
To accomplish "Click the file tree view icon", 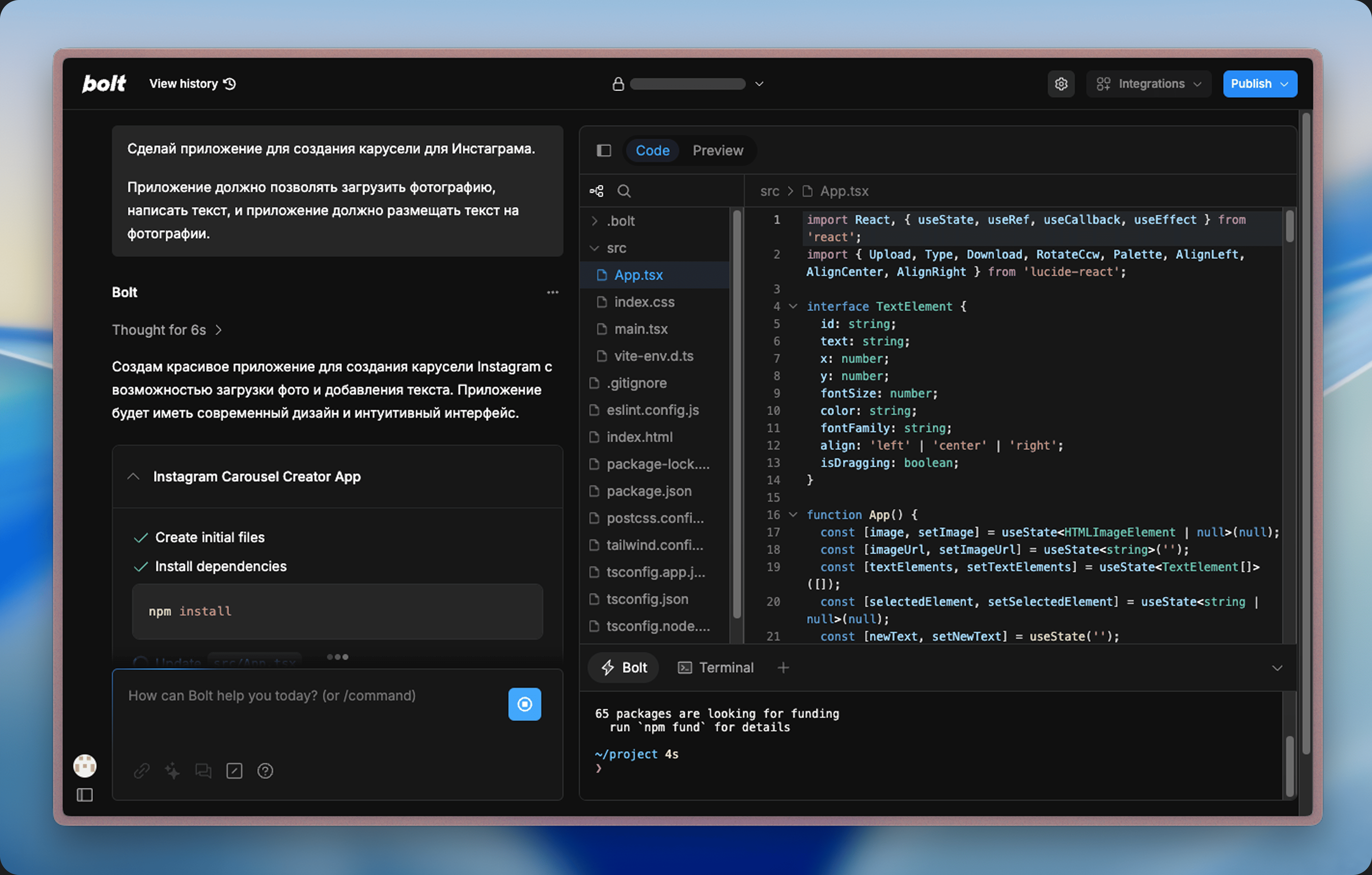I will pos(597,191).
